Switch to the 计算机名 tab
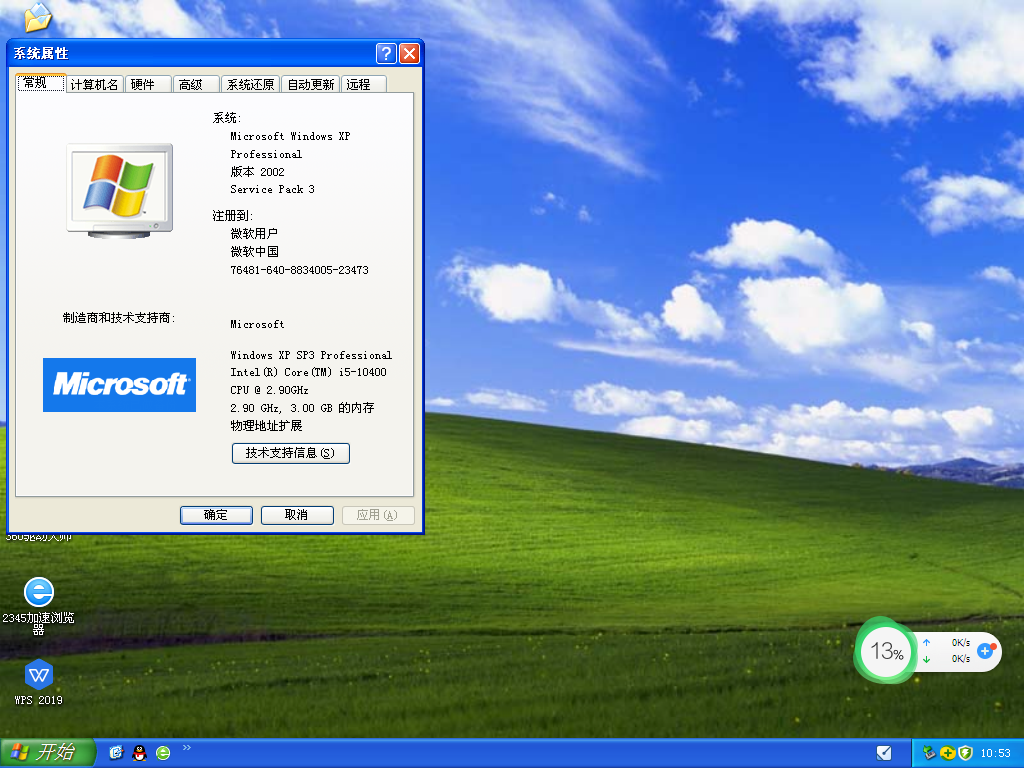1024x768 pixels. [95, 84]
